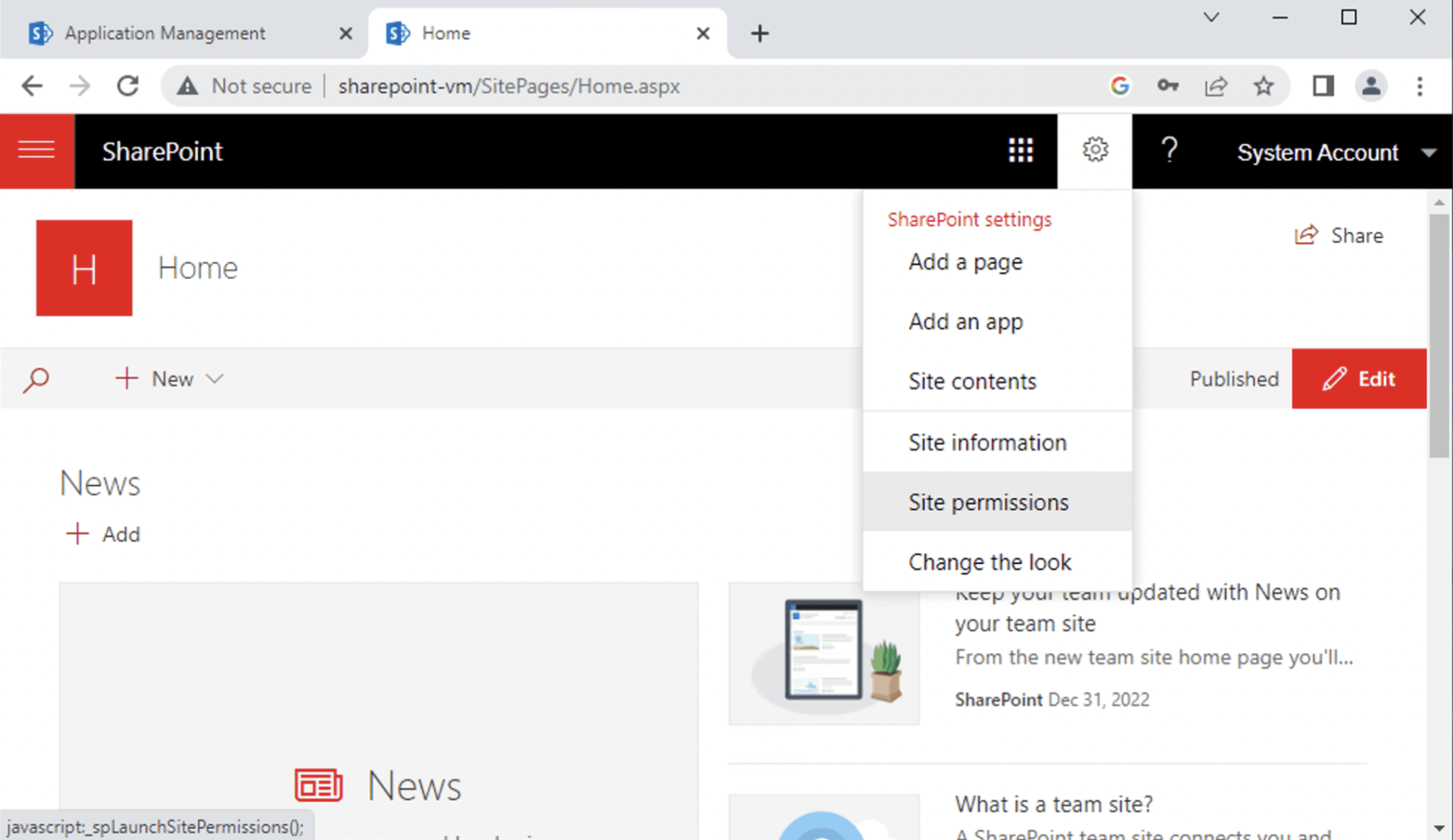Open saved passwords key icon
Viewport: 1453px width, 840px height.
1167,86
